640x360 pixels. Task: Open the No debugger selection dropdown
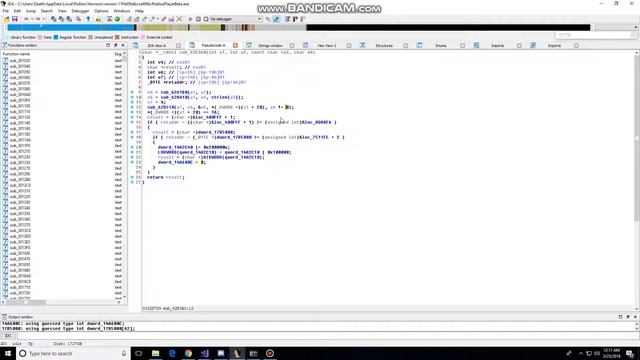coord(236,19)
